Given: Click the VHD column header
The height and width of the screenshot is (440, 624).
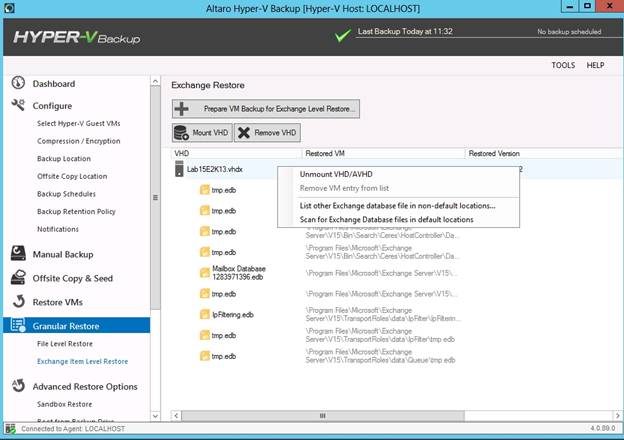Looking at the screenshot, I should click(236, 153).
